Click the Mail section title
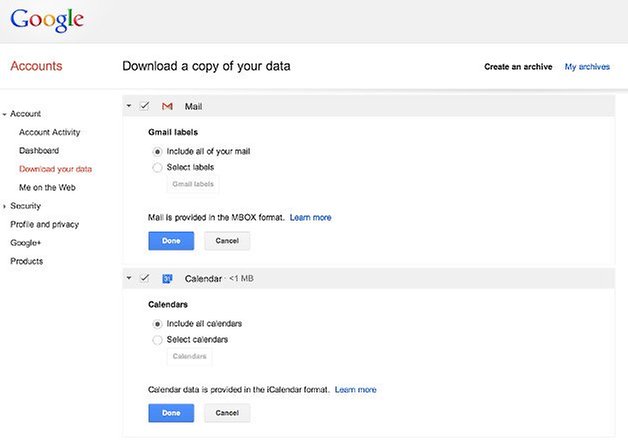Viewport: 628px width, 444px height. point(193,106)
